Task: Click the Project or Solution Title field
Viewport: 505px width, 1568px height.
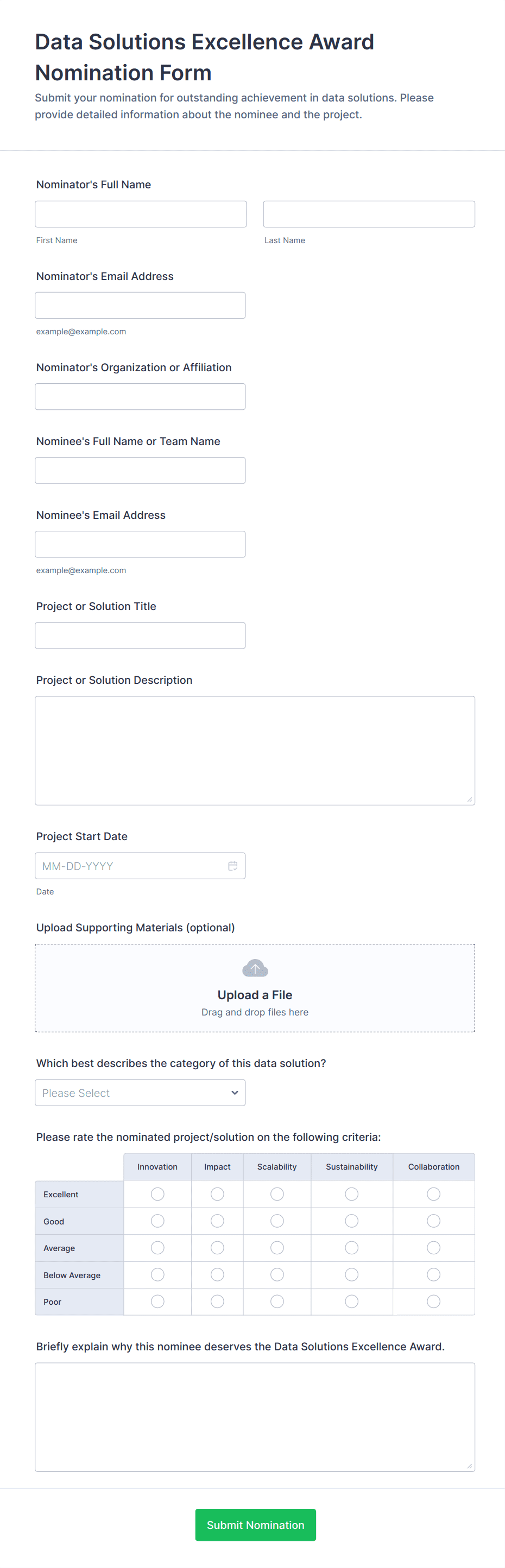Action: click(140, 636)
